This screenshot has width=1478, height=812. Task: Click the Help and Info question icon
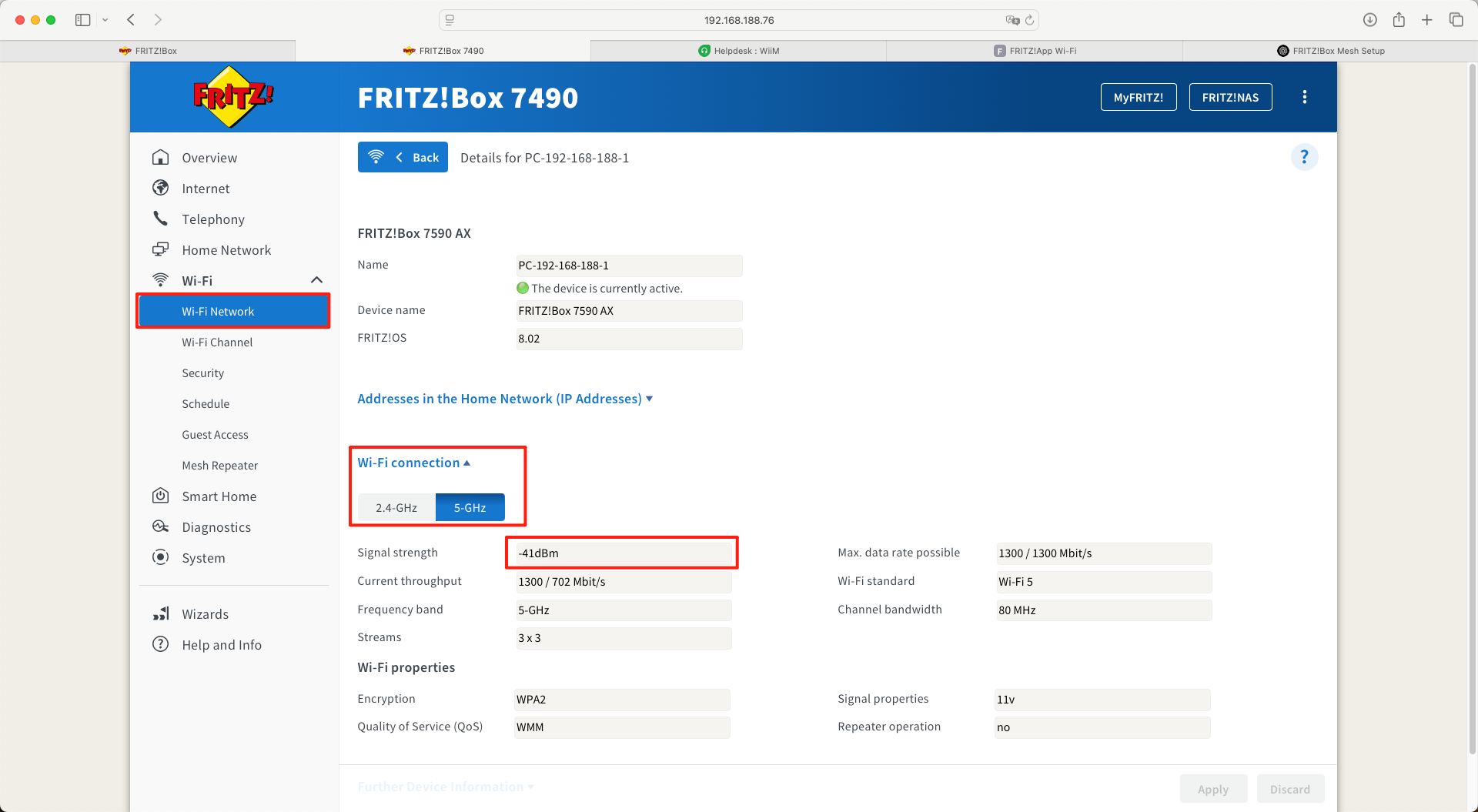(x=160, y=644)
